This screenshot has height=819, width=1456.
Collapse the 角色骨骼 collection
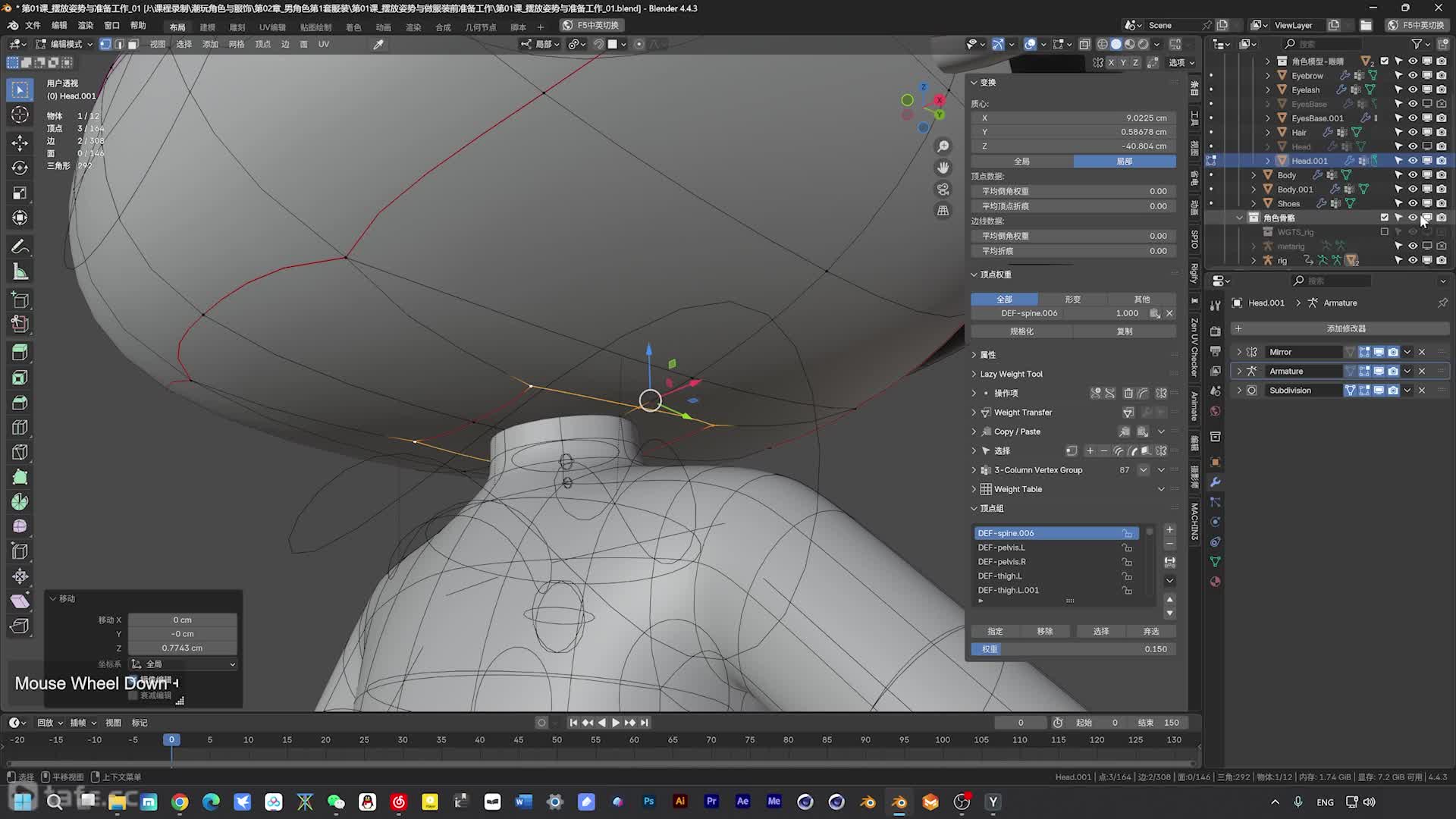(1239, 218)
